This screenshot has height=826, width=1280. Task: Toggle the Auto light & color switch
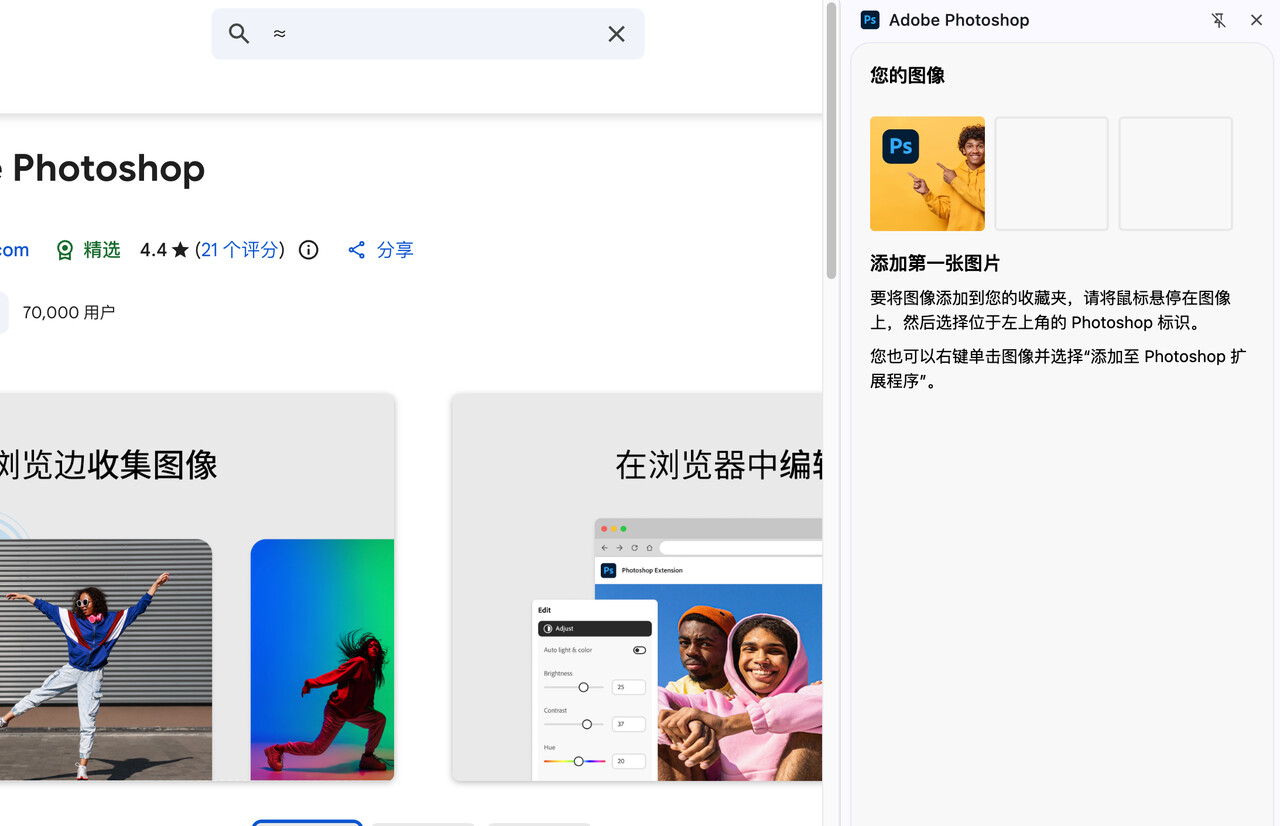(x=639, y=649)
